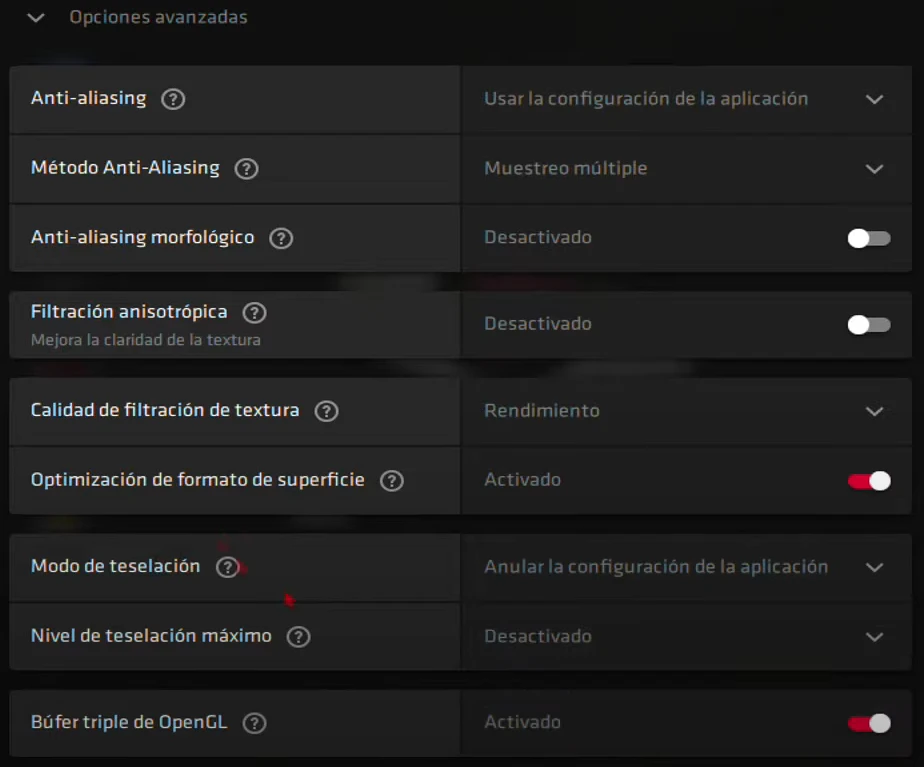Click help icon beside Búfer triple de OpenGL

[254, 723]
